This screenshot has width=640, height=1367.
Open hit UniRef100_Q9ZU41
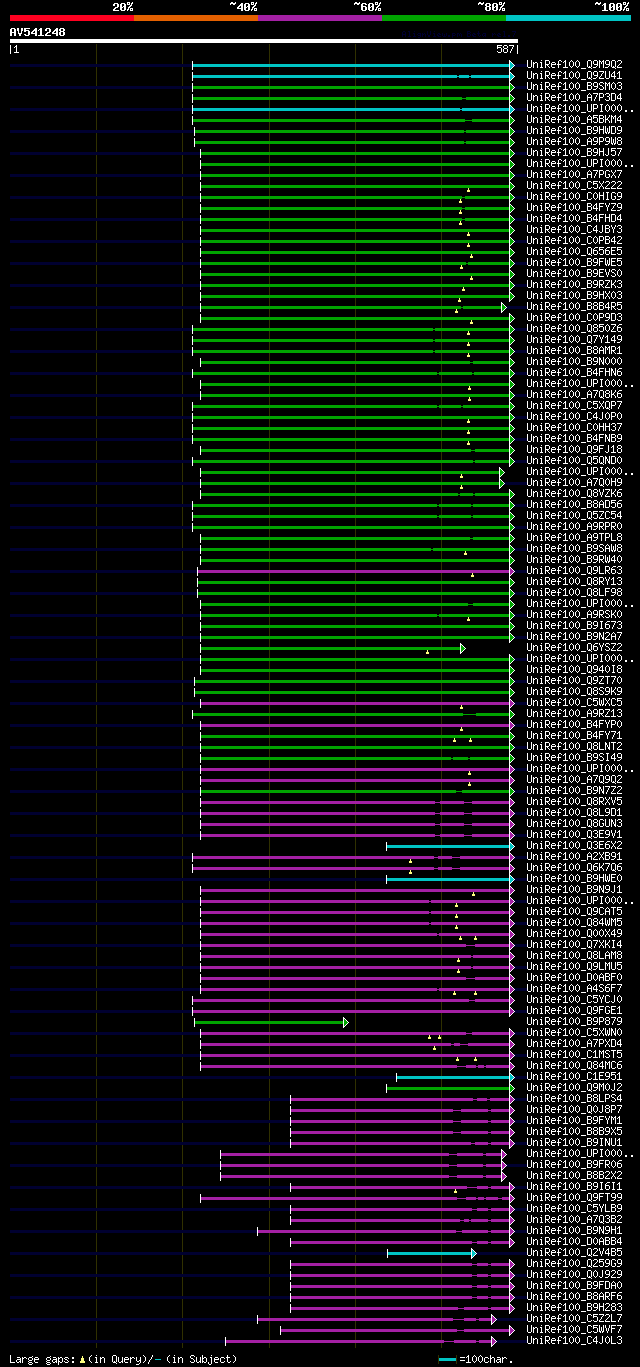coord(574,75)
